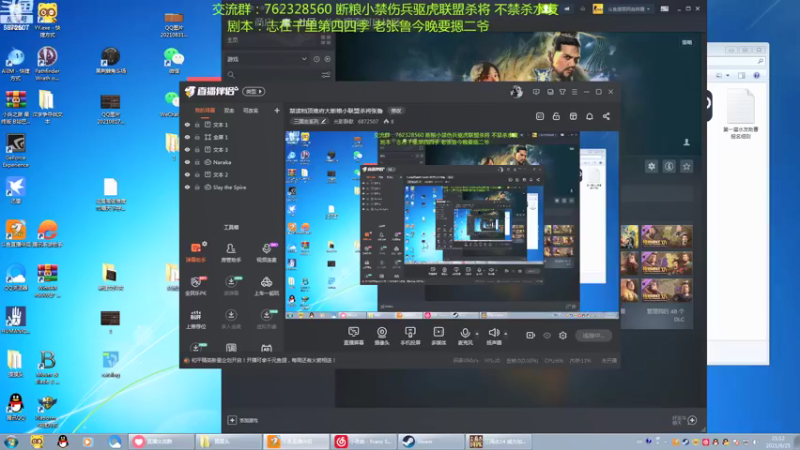
Task: Open the 多人连麦 download tool
Action: (x=231, y=319)
